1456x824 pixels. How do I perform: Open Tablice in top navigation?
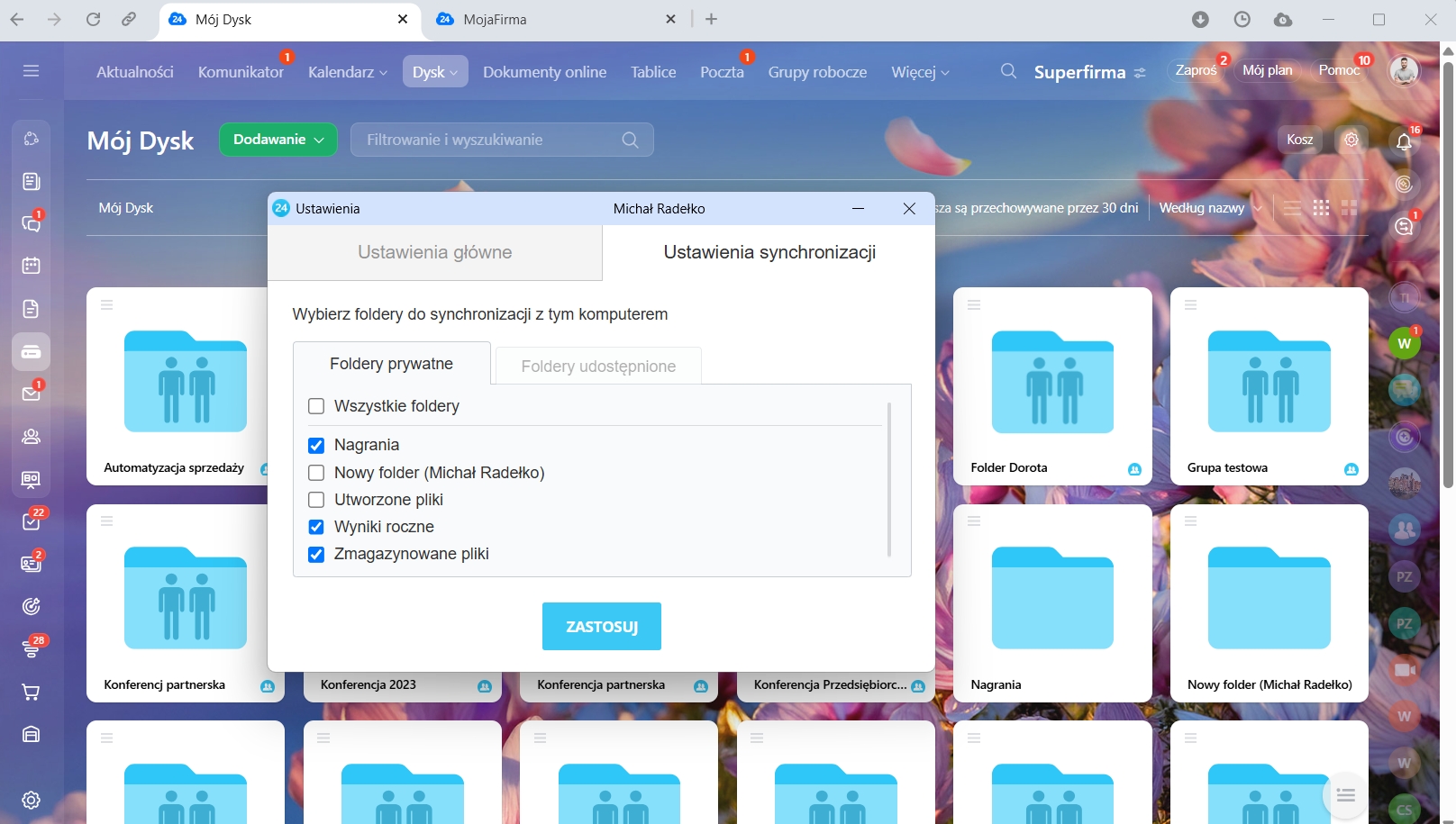tap(653, 72)
